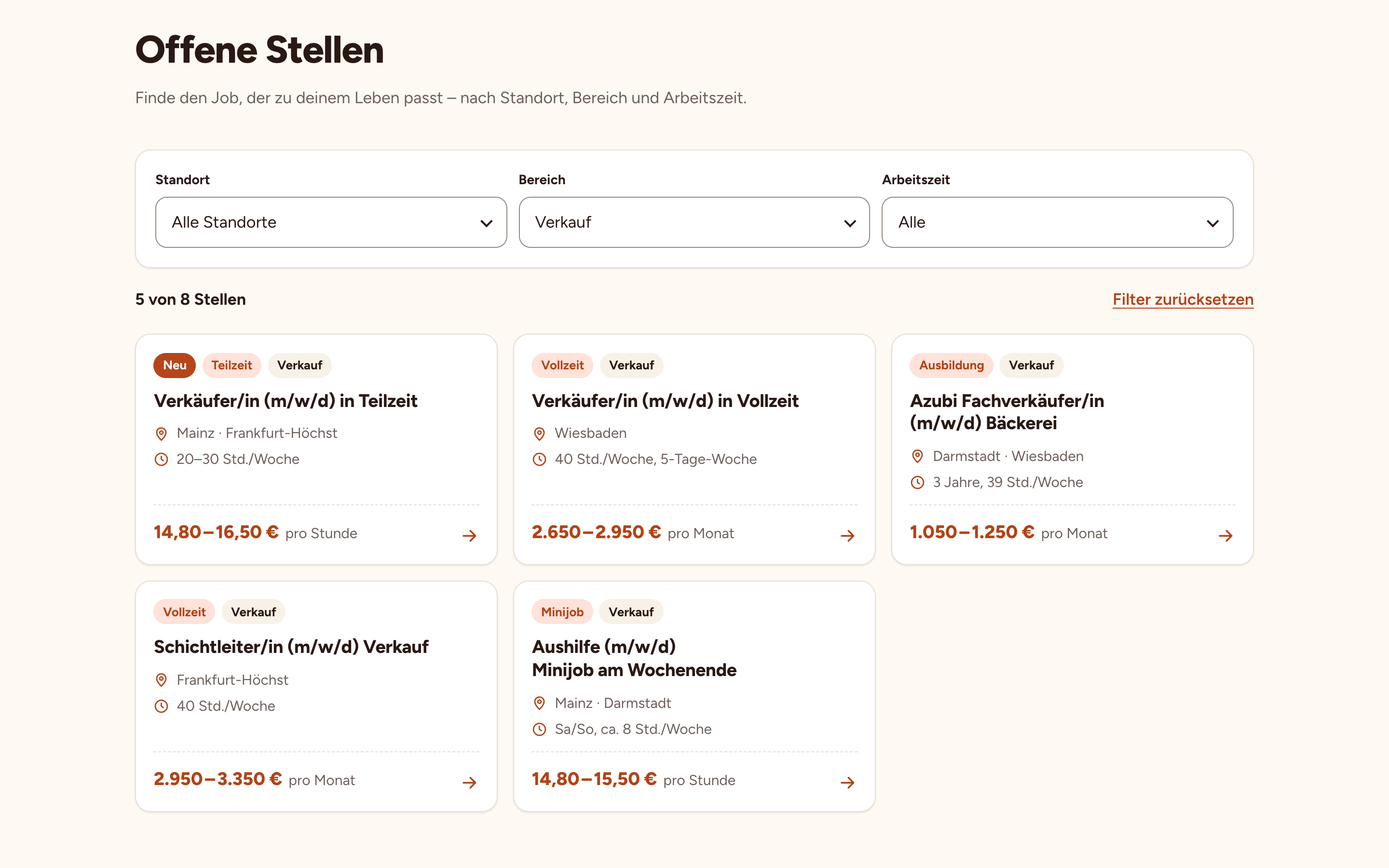Click the Offene Stellen heading
The image size is (1389, 868).
[x=259, y=50]
